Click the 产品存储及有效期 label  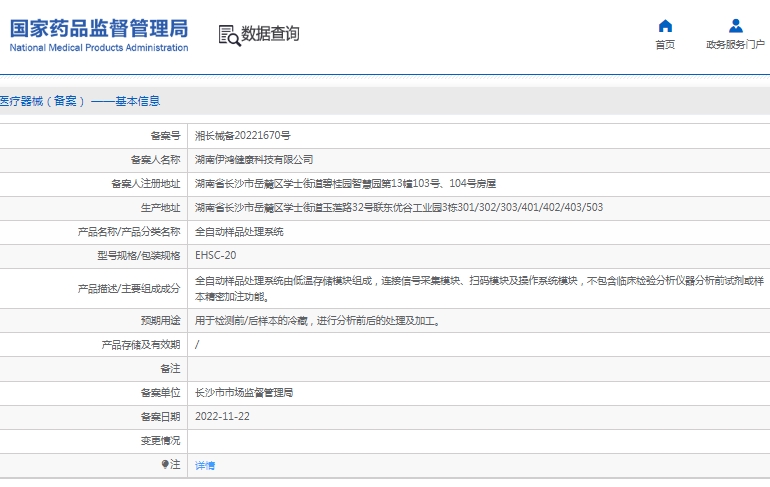point(141,345)
